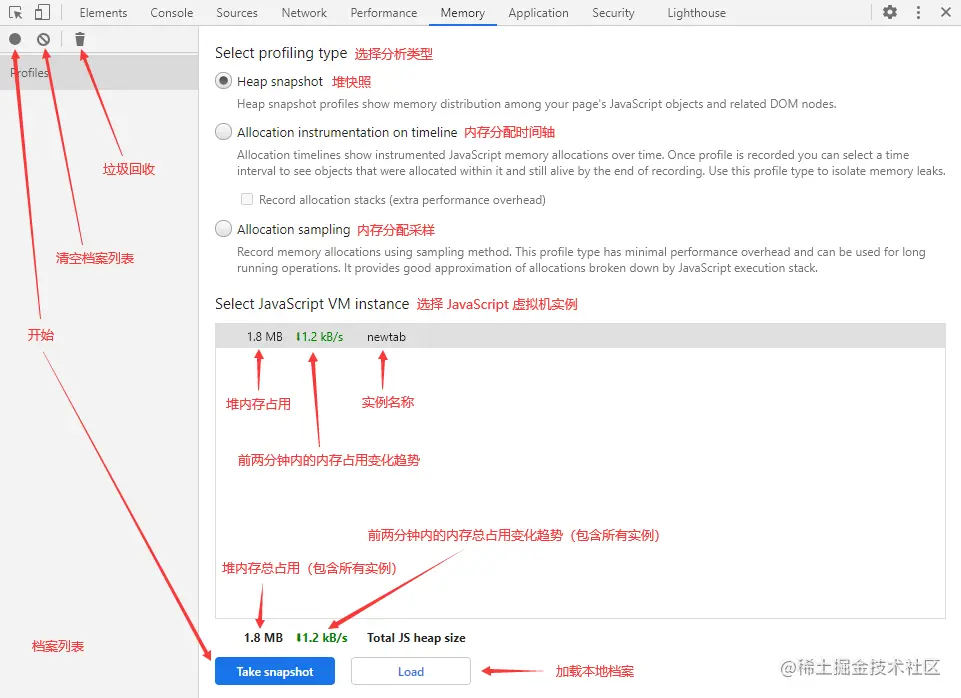Click the 1.8 MB value in newtab row
This screenshot has width=961, height=698.
coord(265,336)
